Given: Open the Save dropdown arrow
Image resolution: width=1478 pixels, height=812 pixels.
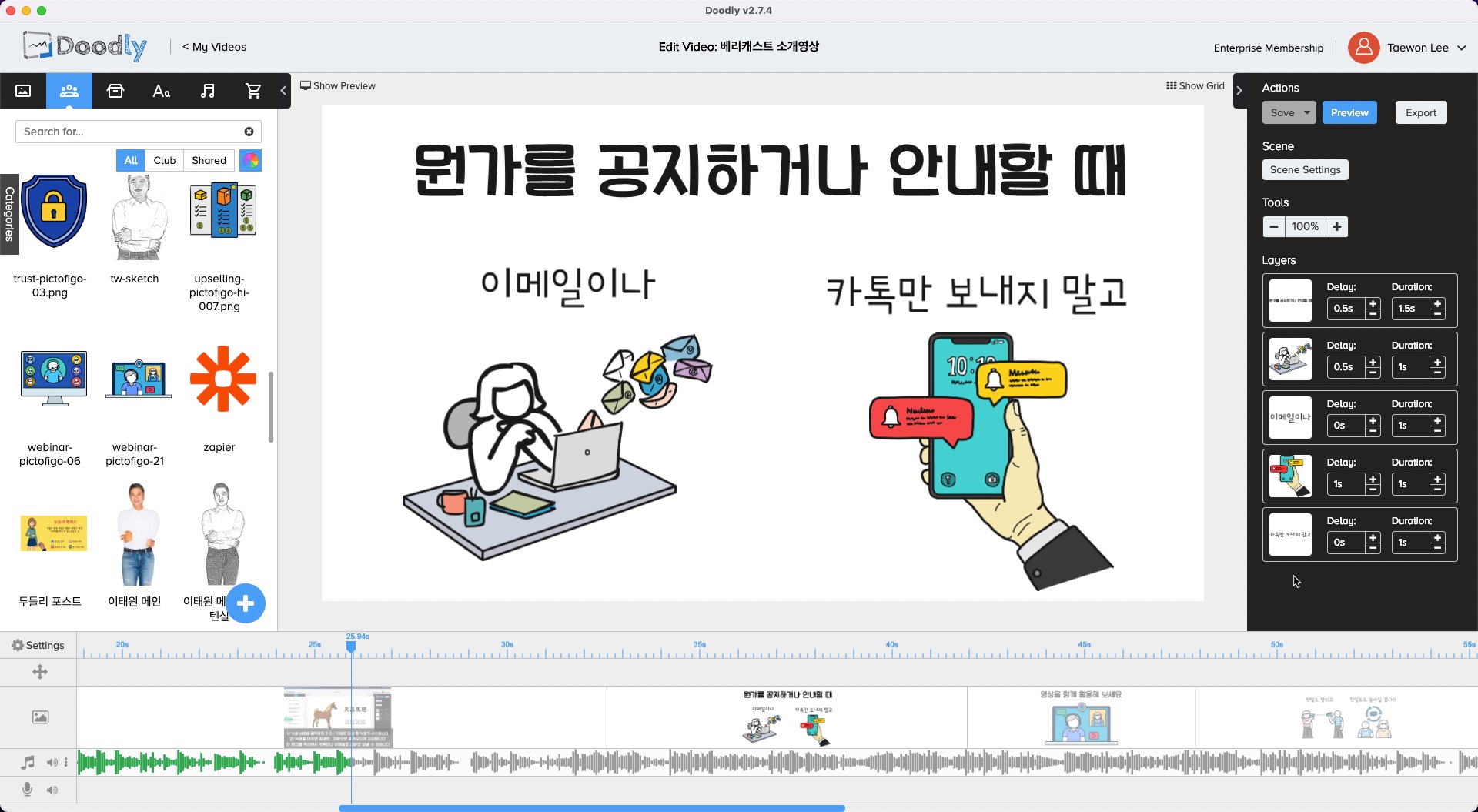Looking at the screenshot, I should [1307, 112].
